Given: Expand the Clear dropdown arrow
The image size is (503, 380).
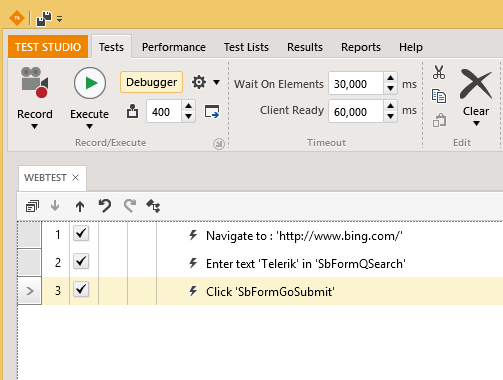Looking at the screenshot, I should [x=476, y=124].
